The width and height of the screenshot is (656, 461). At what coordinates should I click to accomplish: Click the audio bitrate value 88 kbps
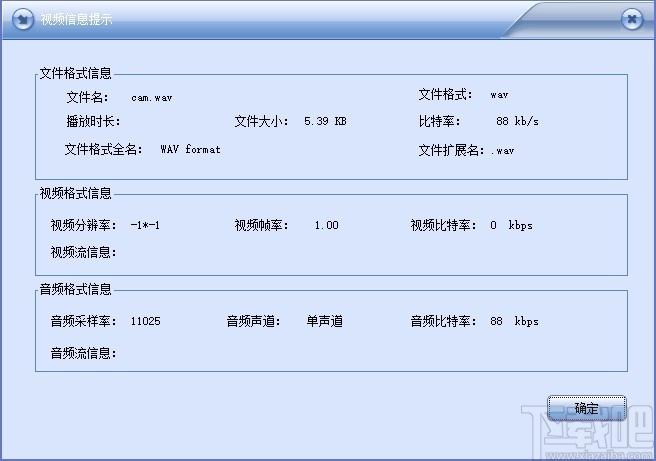point(514,321)
